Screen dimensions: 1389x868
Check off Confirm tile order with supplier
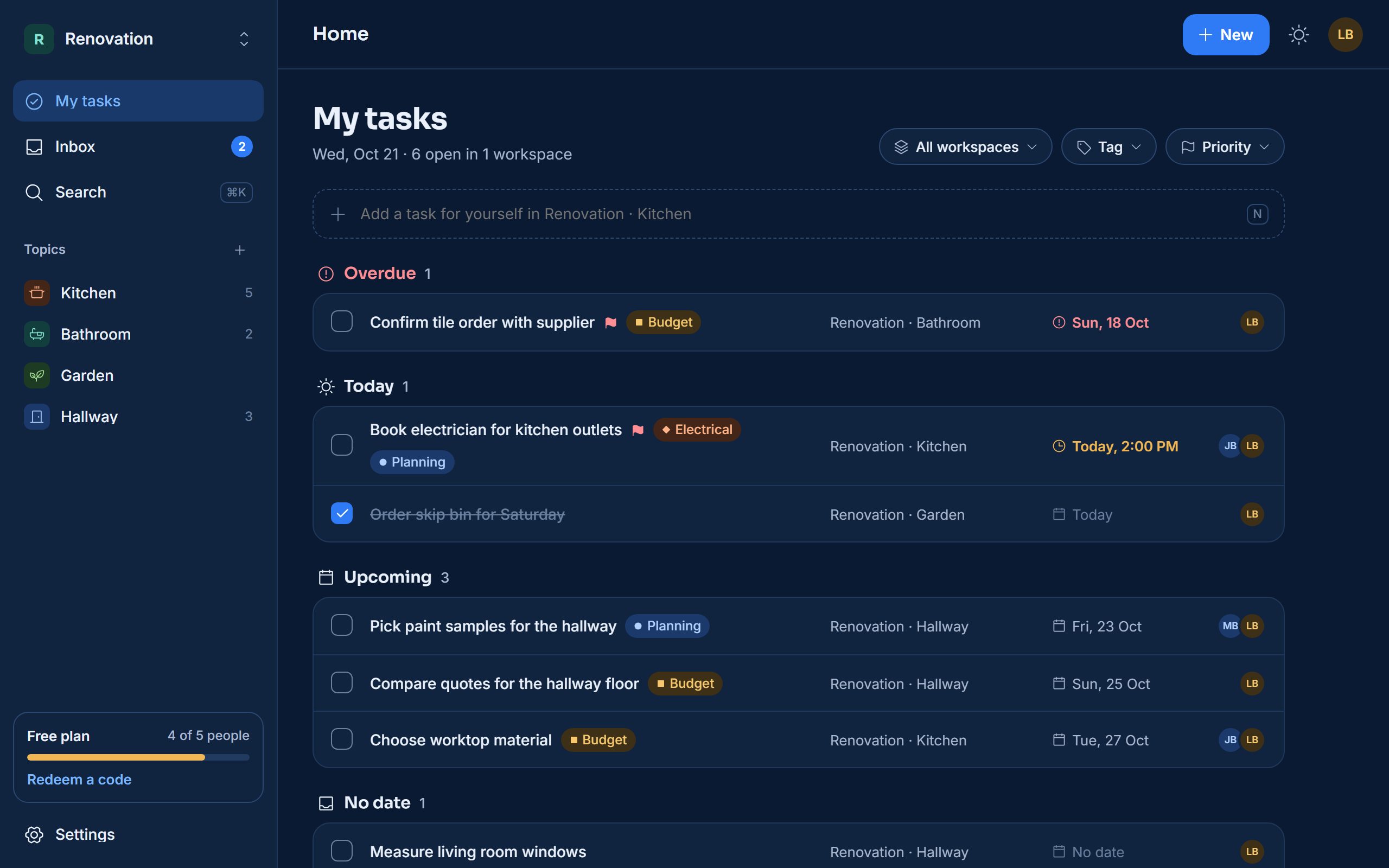[x=341, y=322]
